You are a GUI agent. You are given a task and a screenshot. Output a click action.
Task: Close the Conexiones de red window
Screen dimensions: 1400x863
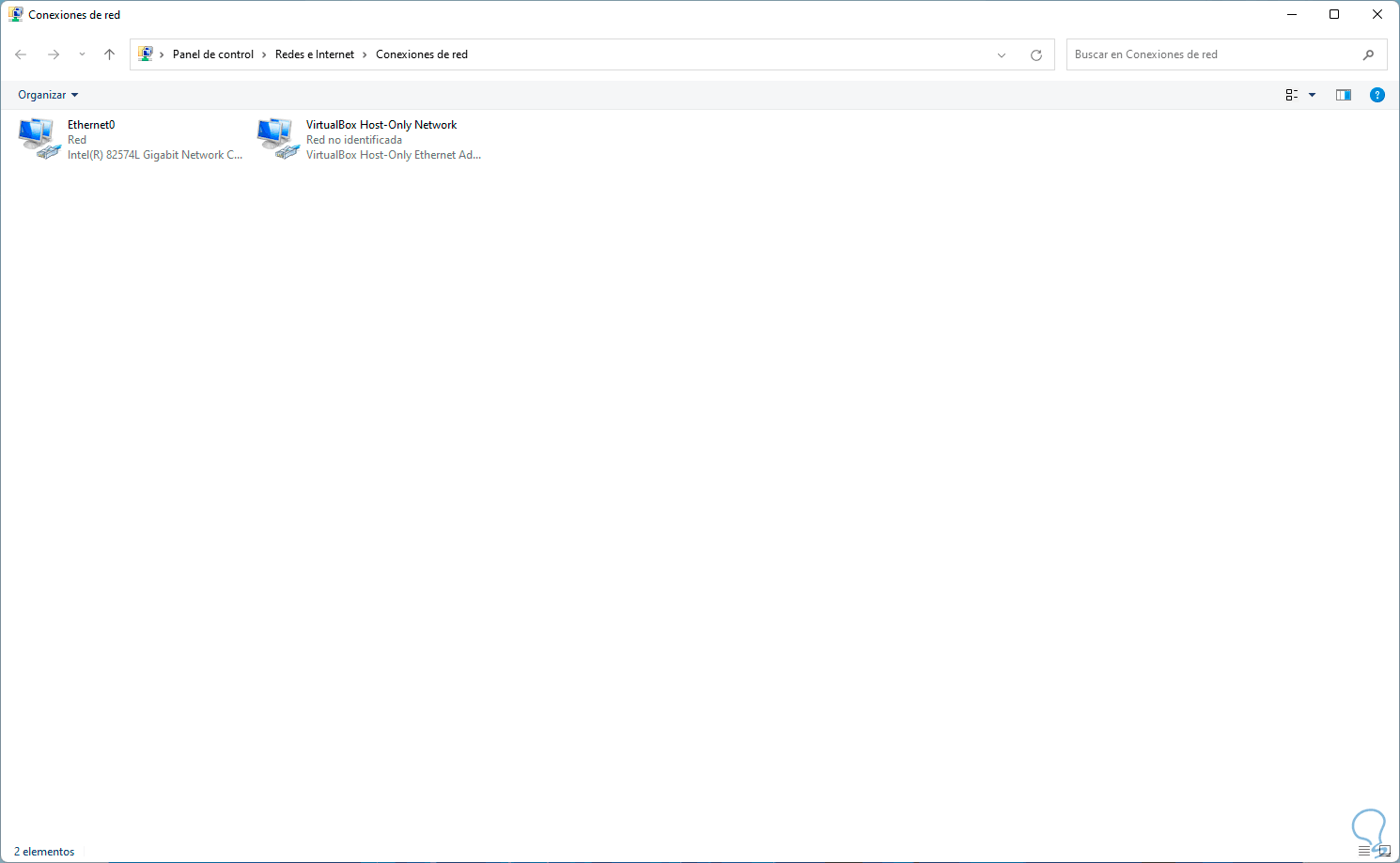[x=1377, y=14]
